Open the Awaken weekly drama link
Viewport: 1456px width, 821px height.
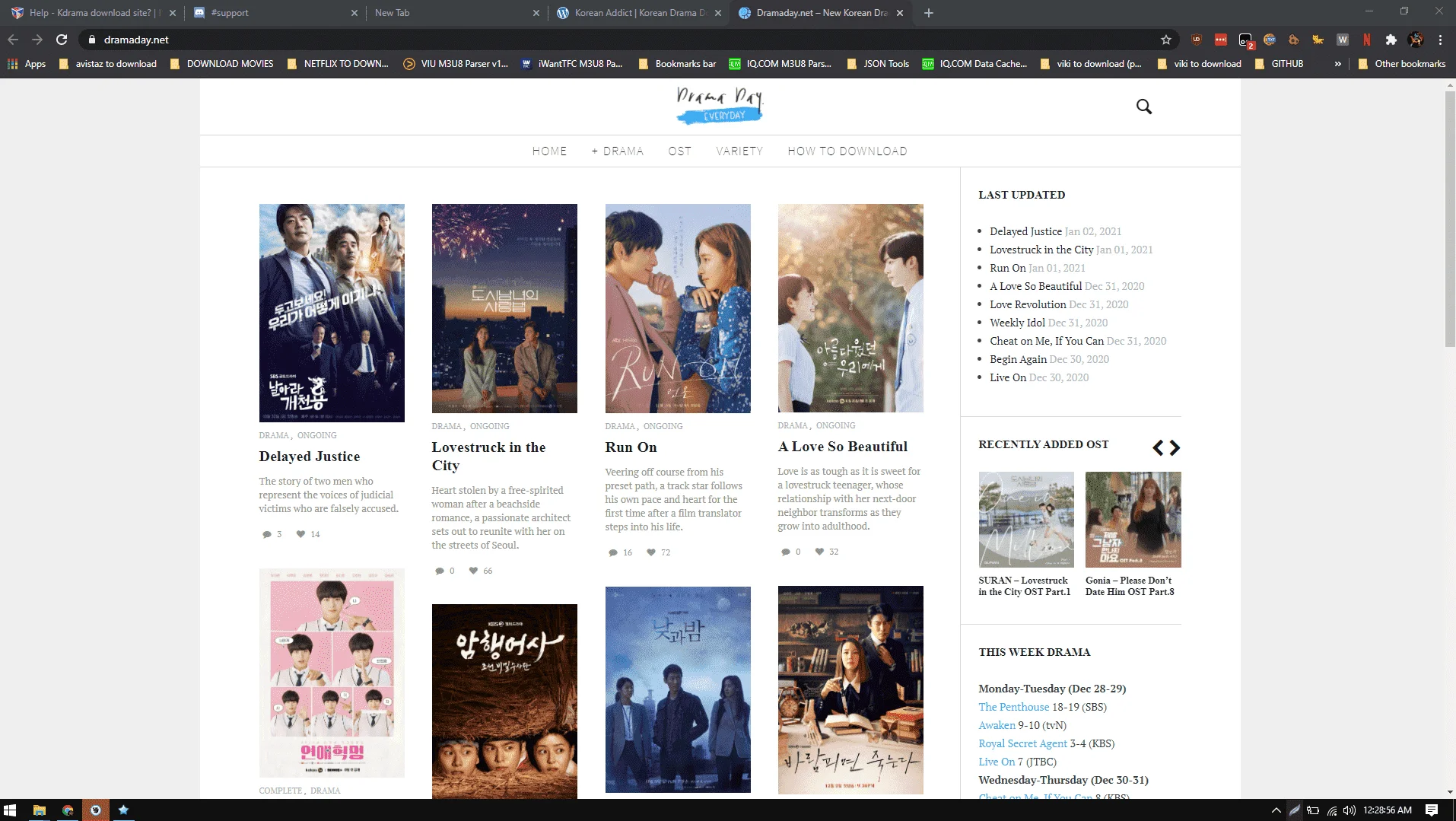(997, 725)
